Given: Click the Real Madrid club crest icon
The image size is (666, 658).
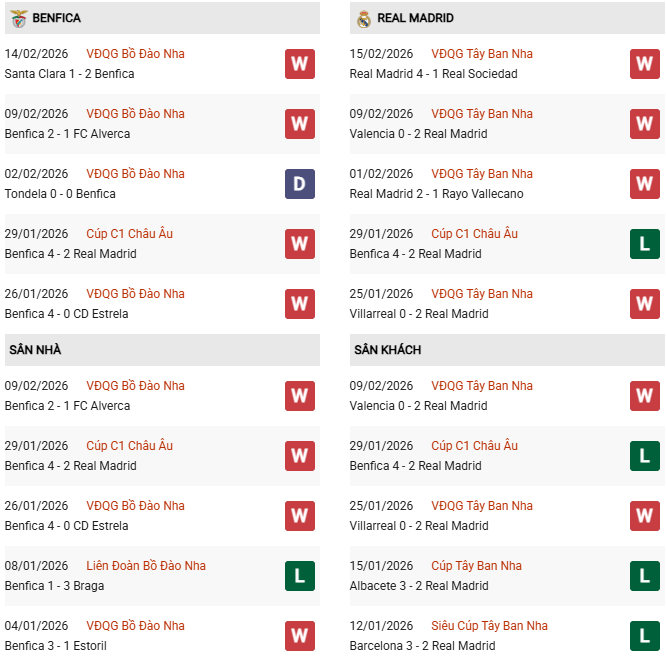Looking at the screenshot, I should [363, 18].
